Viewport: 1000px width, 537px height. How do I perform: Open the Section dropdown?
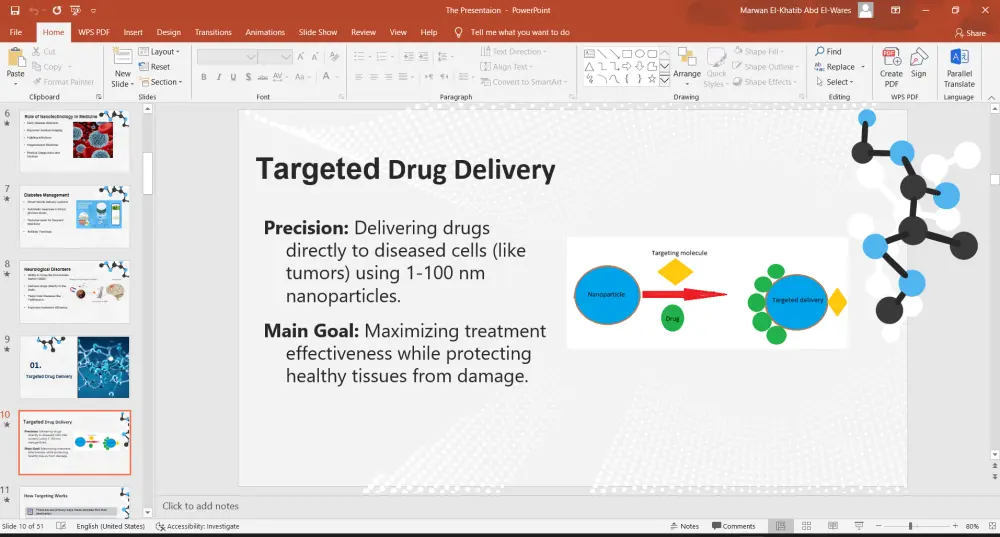click(161, 82)
